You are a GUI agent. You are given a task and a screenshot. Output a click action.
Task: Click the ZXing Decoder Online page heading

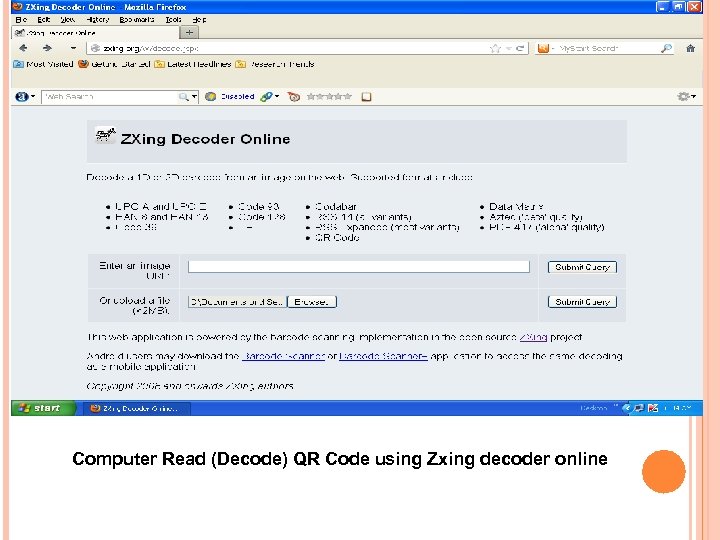click(x=205, y=139)
